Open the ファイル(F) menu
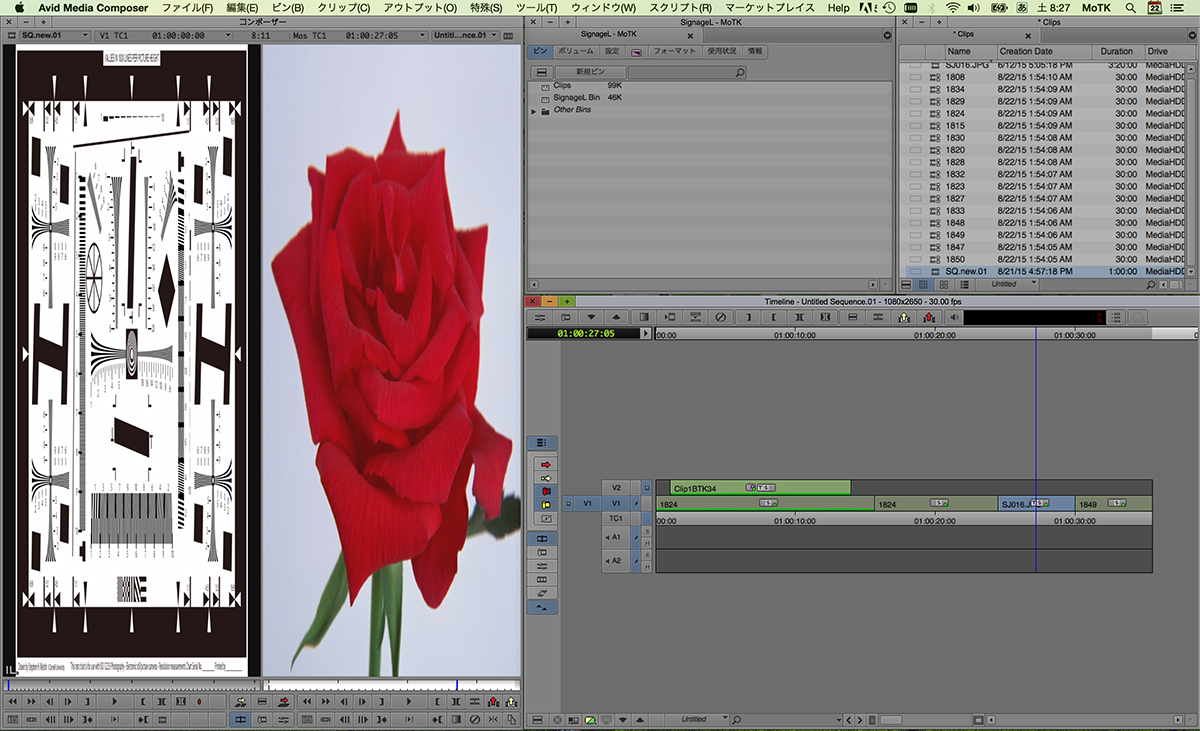This screenshot has width=1200, height=731. point(187,7)
